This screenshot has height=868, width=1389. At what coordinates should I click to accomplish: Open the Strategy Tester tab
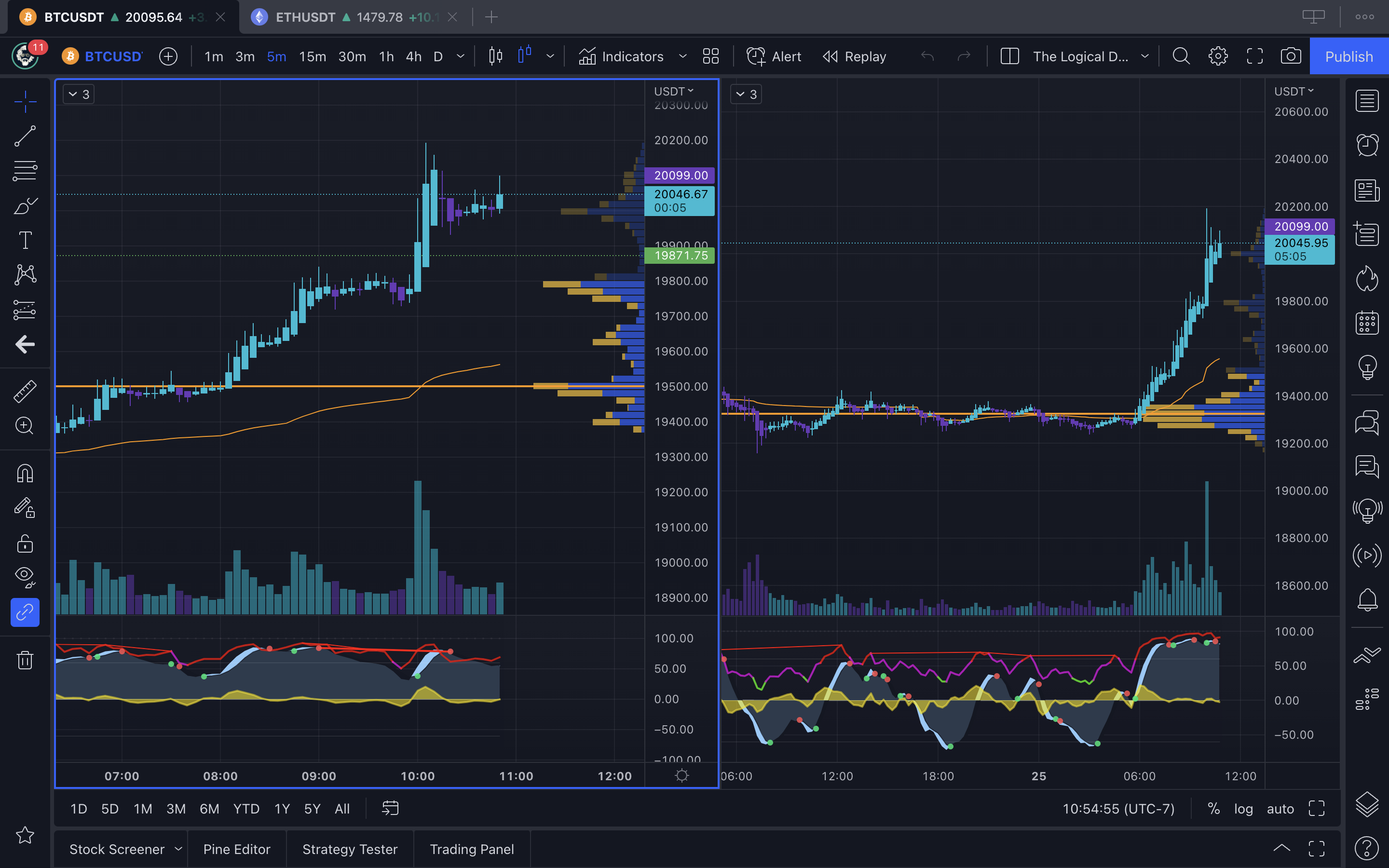(x=350, y=849)
